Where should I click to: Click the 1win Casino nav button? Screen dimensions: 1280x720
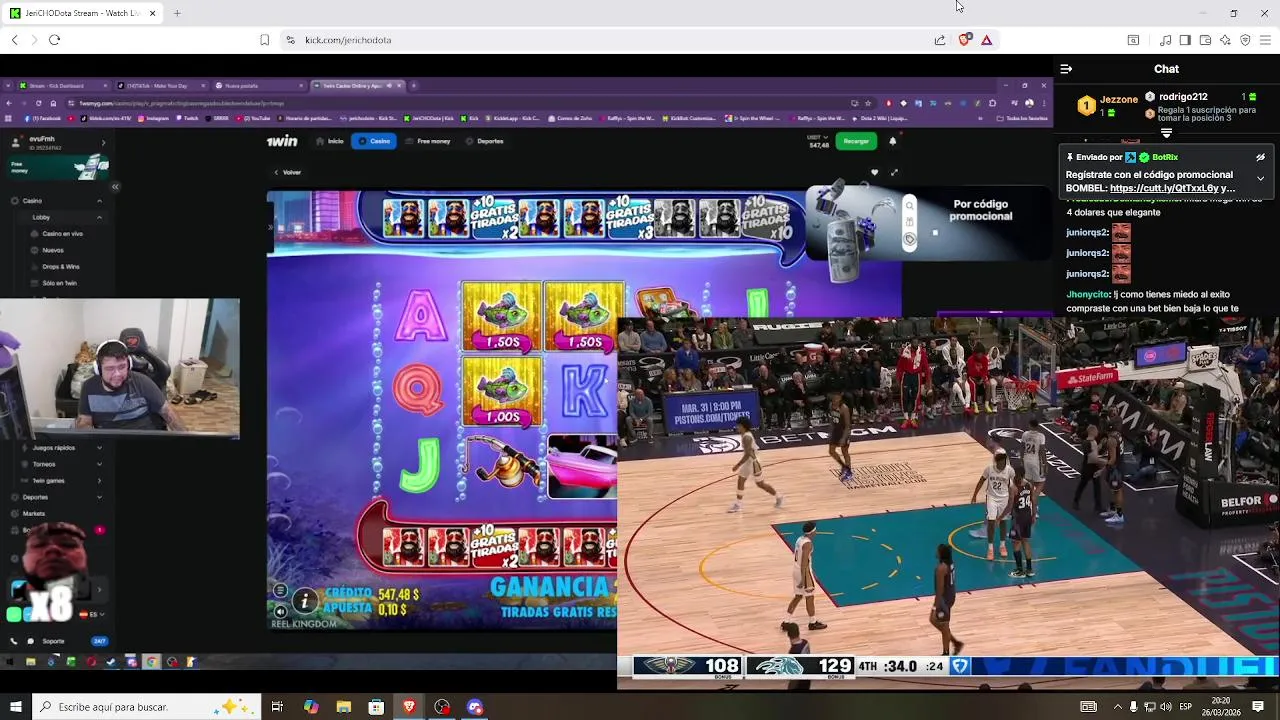tap(374, 141)
